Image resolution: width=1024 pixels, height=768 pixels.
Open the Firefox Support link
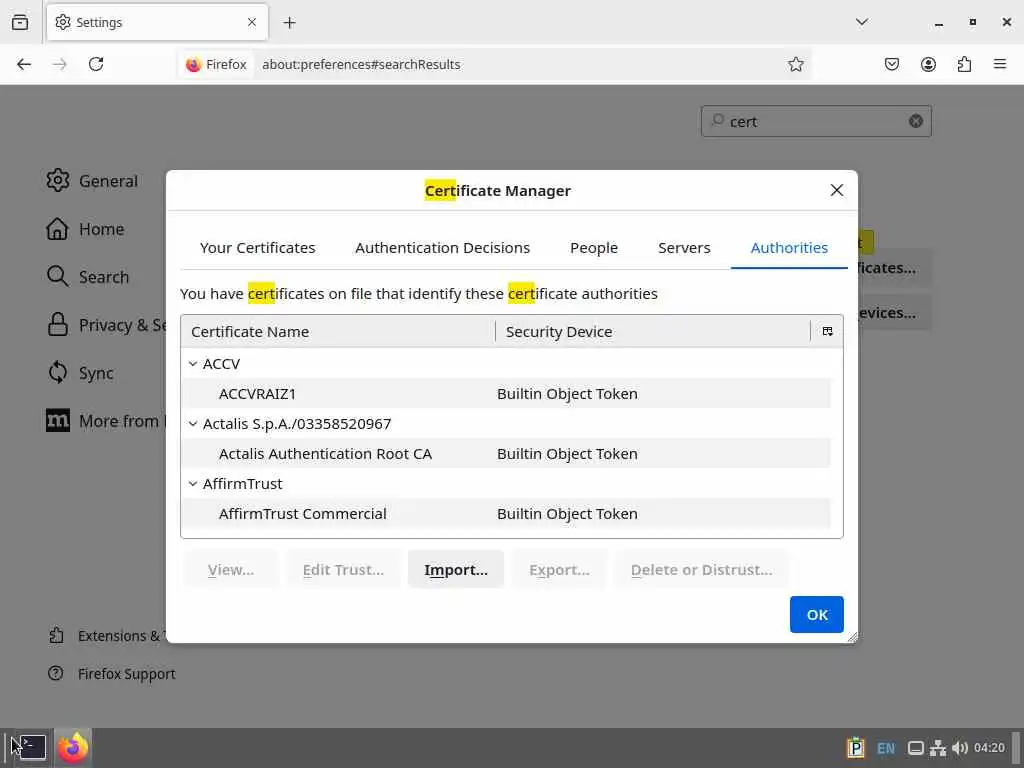112,673
